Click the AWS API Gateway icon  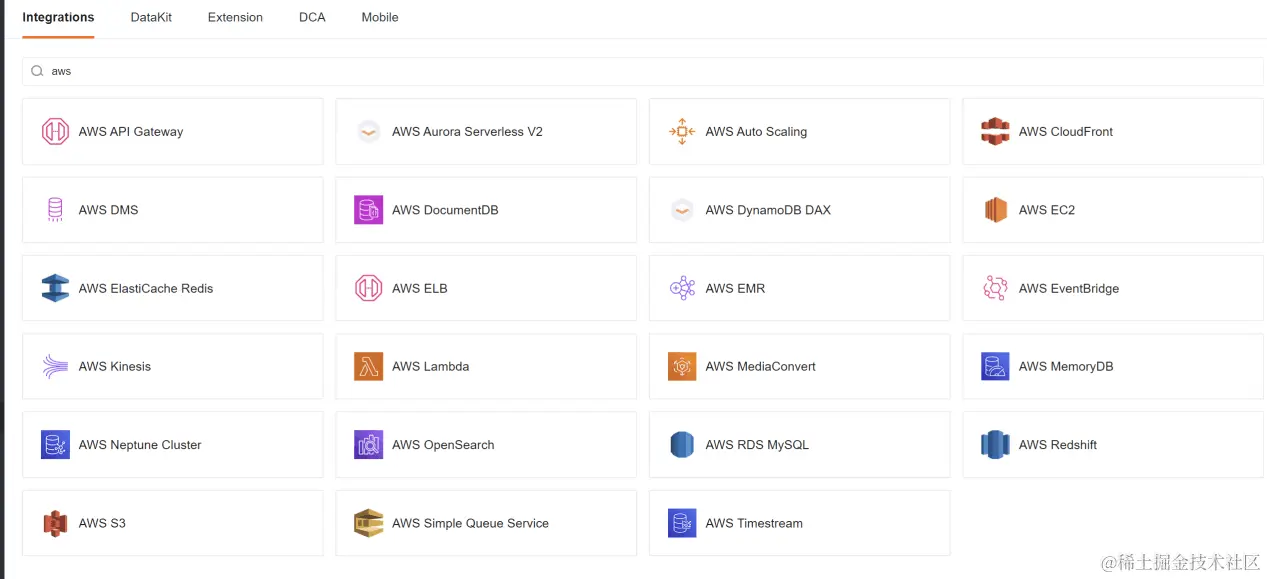point(55,132)
